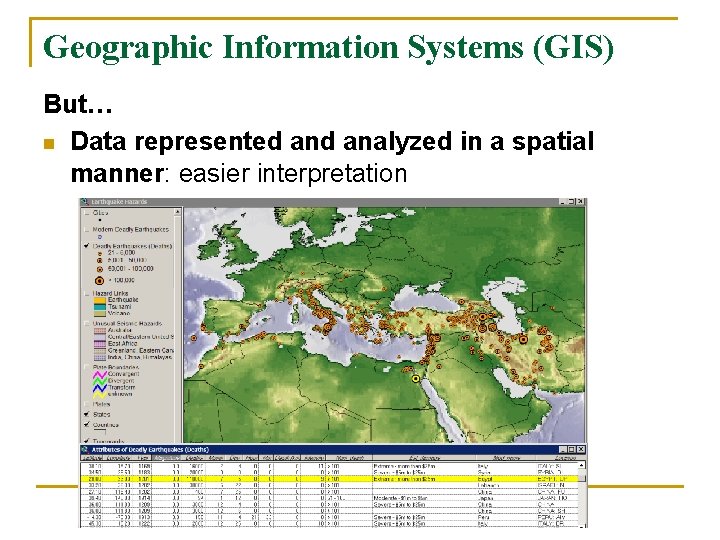Click the Cities black dot symbol

tap(100, 220)
